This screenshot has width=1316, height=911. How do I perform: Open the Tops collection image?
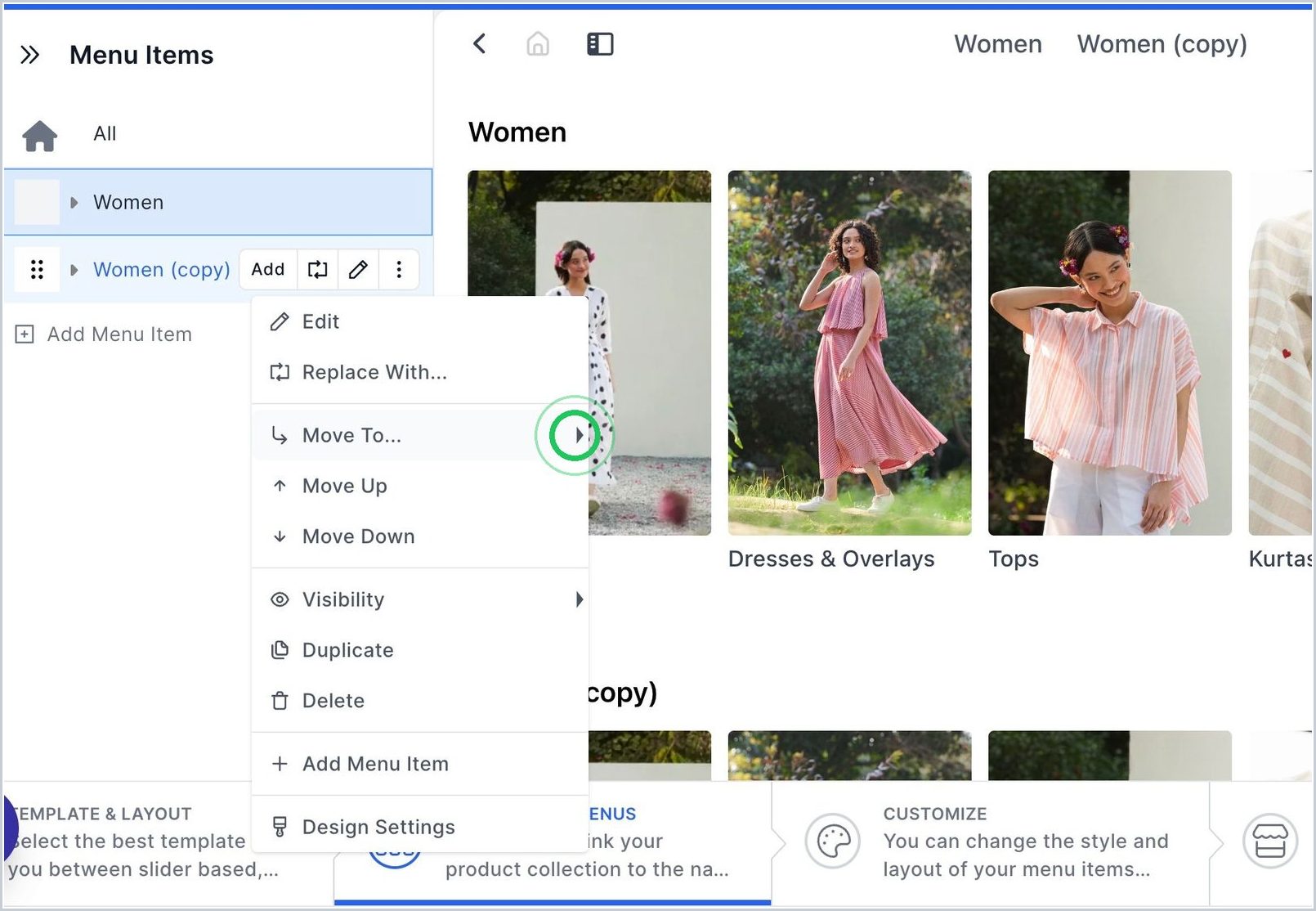coord(1109,352)
